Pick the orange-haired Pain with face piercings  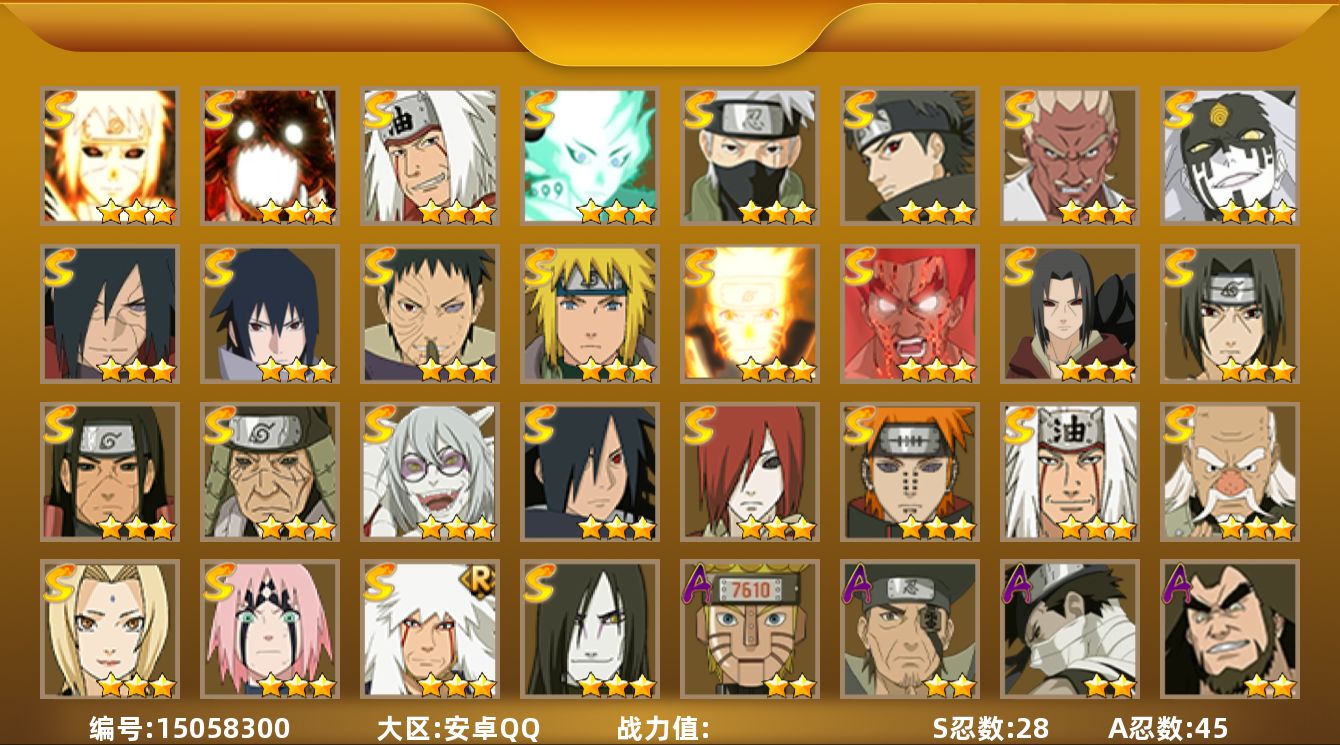910,472
